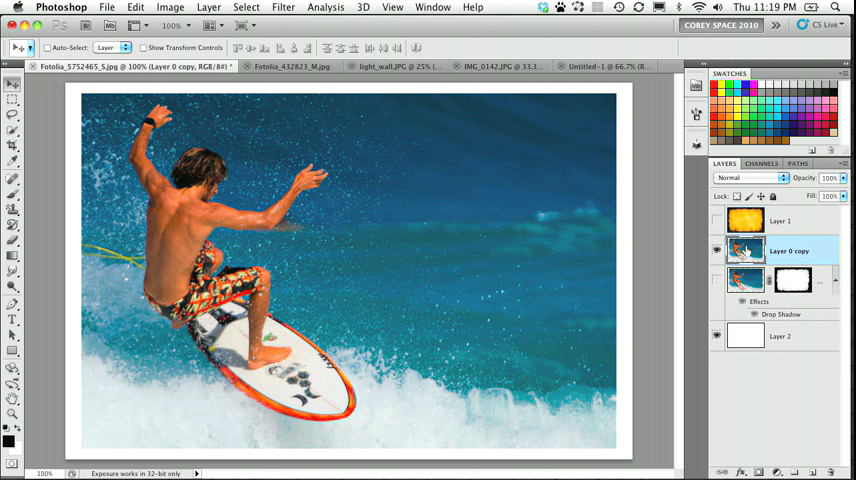This screenshot has height=480, width=856.
Task: Open the Swatches panel options menu
Action: coord(843,73)
